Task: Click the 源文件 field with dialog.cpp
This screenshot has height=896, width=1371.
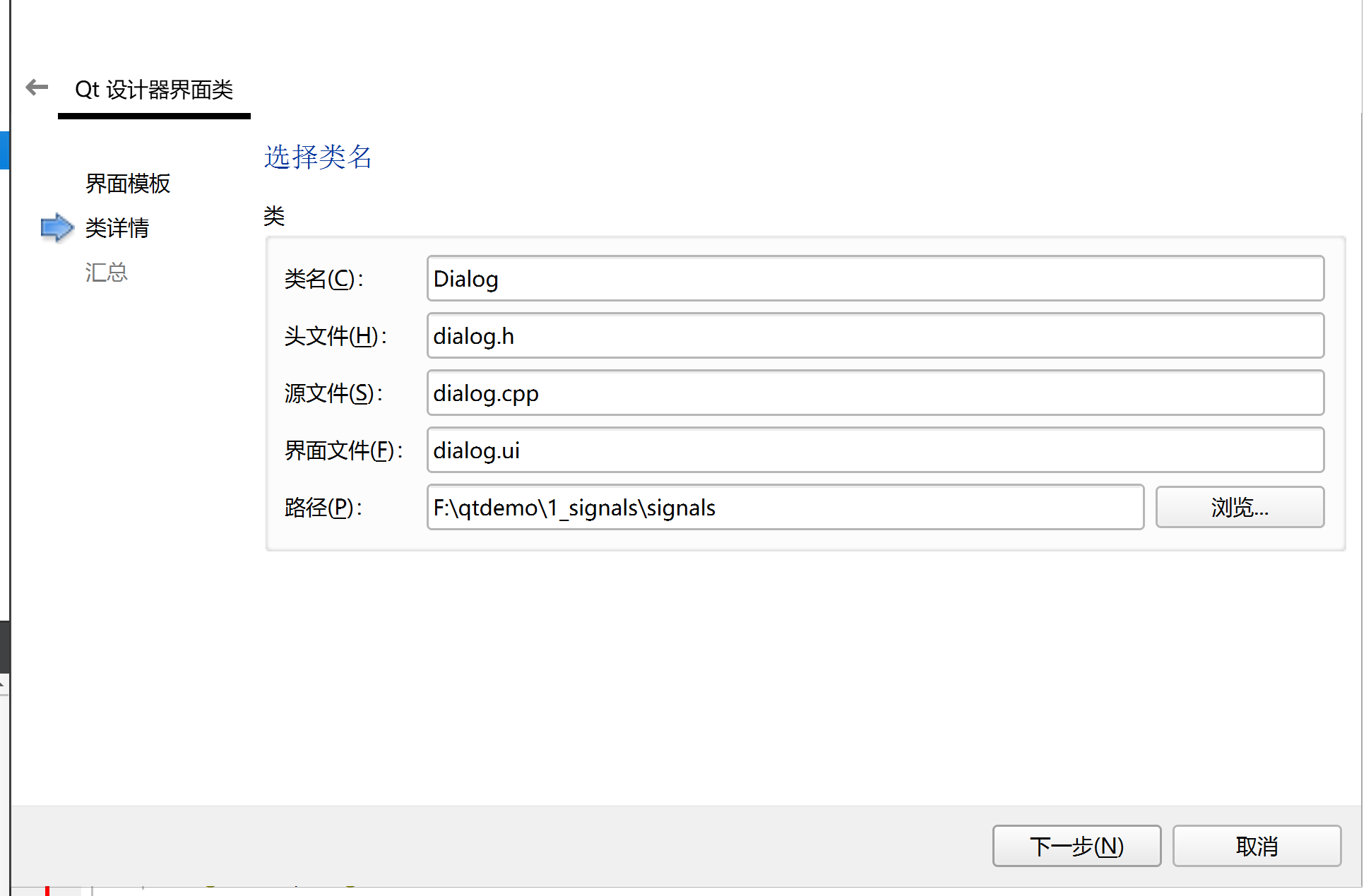Action: (874, 393)
